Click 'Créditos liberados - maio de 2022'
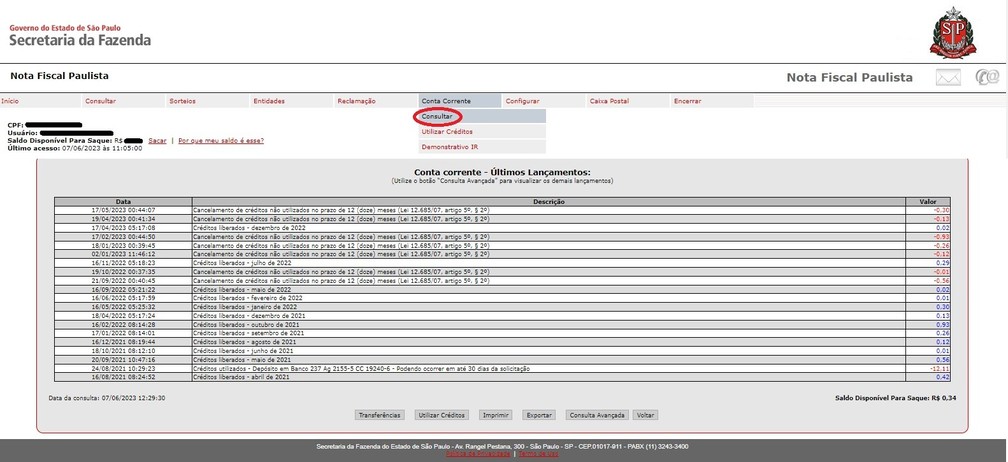This screenshot has height=462, width=1008. [x=242, y=290]
